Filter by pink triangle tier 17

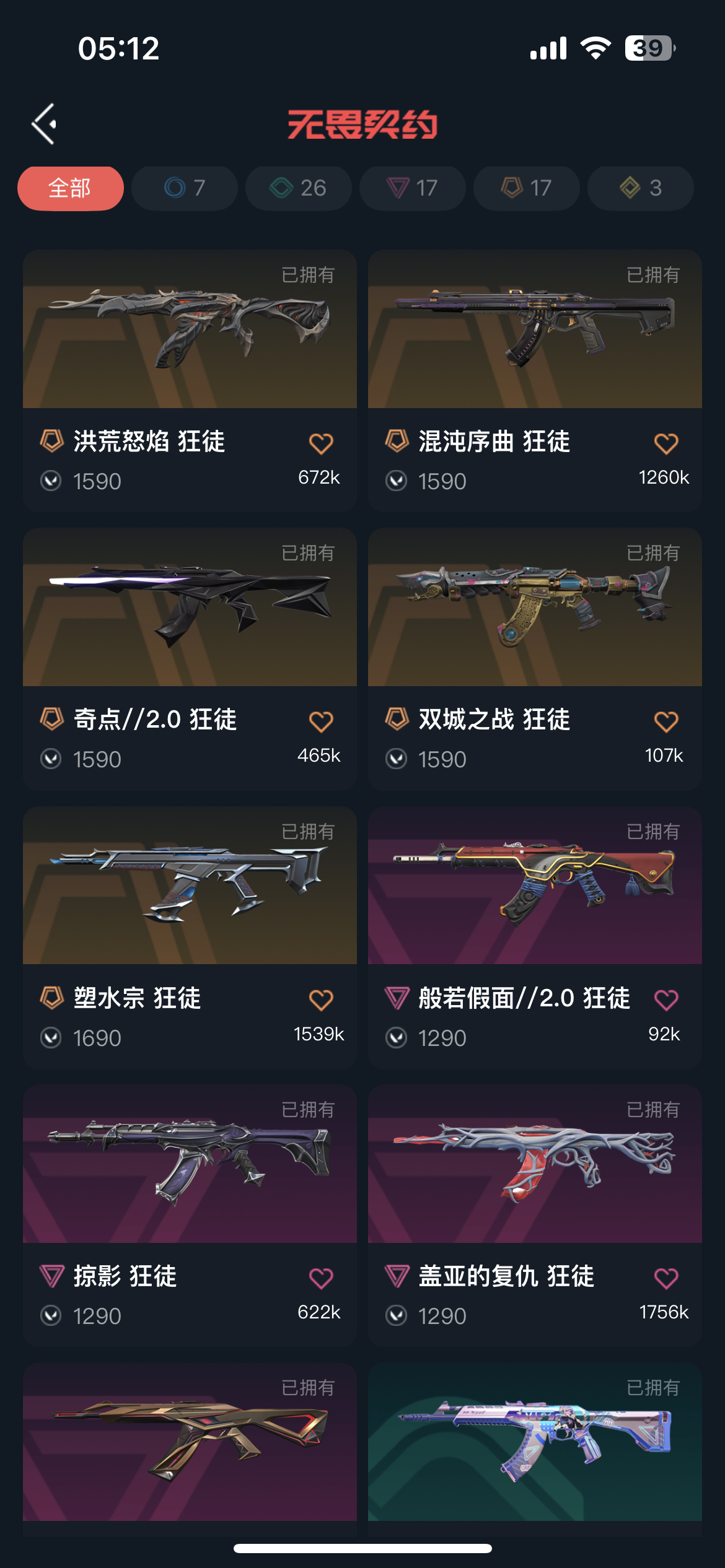pos(413,188)
